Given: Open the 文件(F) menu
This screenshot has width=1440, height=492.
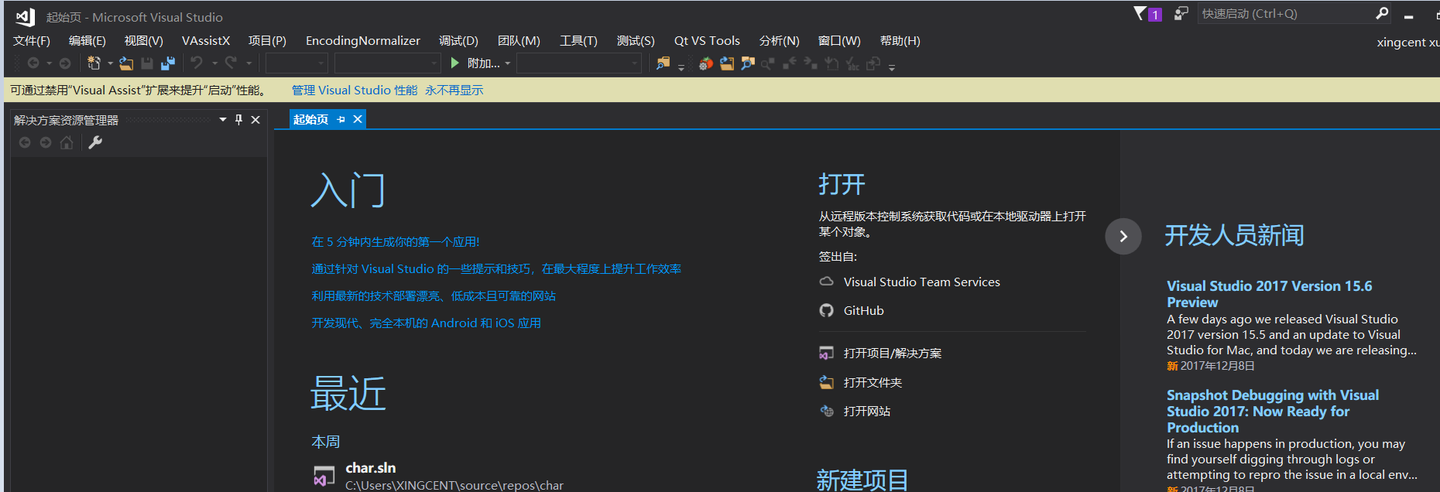Looking at the screenshot, I should pos(31,41).
